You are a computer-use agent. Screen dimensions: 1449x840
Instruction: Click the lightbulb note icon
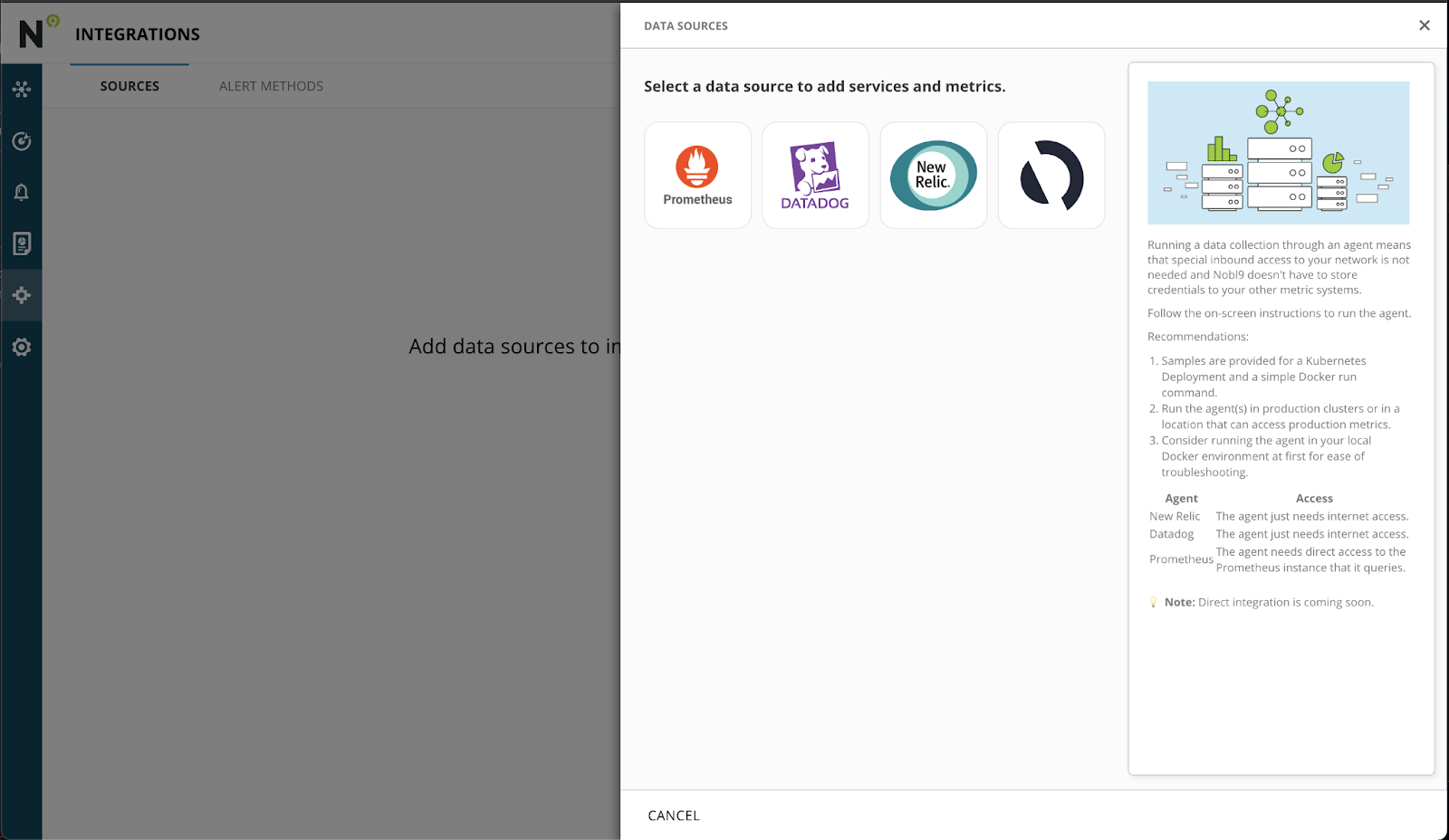coord(1153,602)
